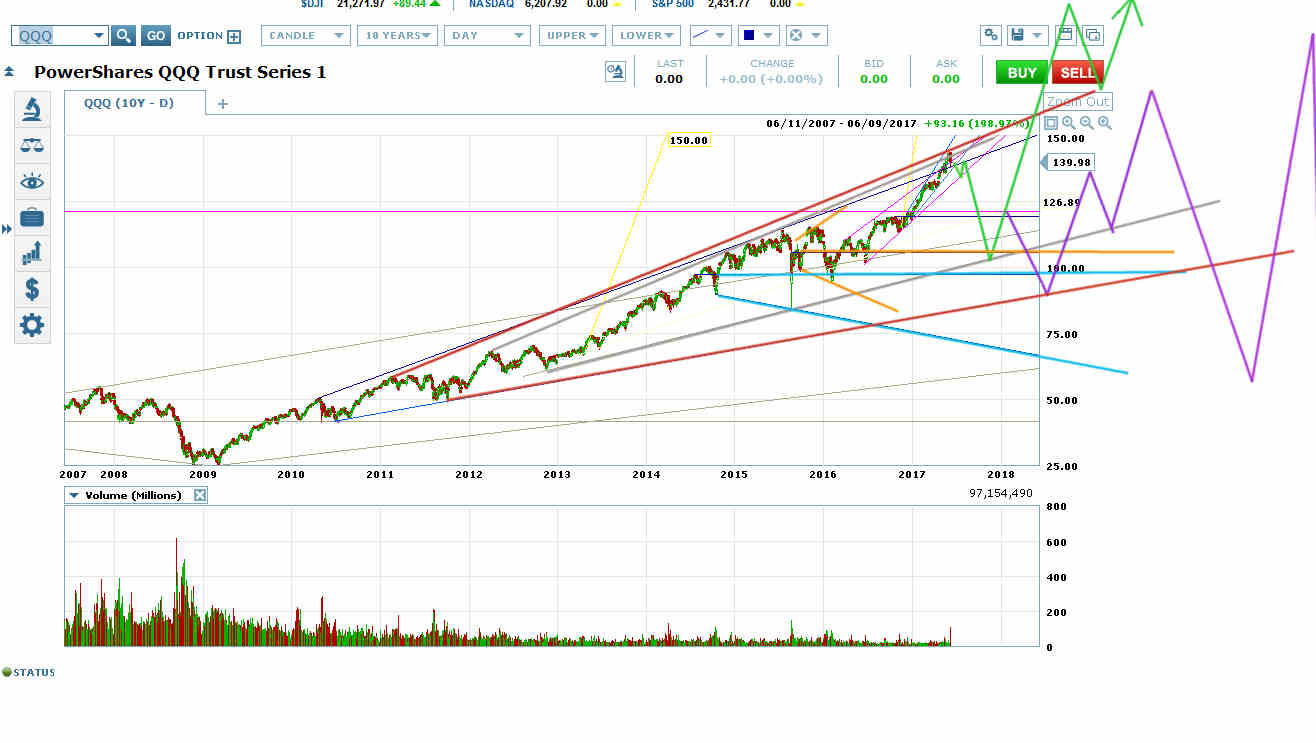Expand the save chart dropdown arrow
1316x743 pixels.
1036,36
